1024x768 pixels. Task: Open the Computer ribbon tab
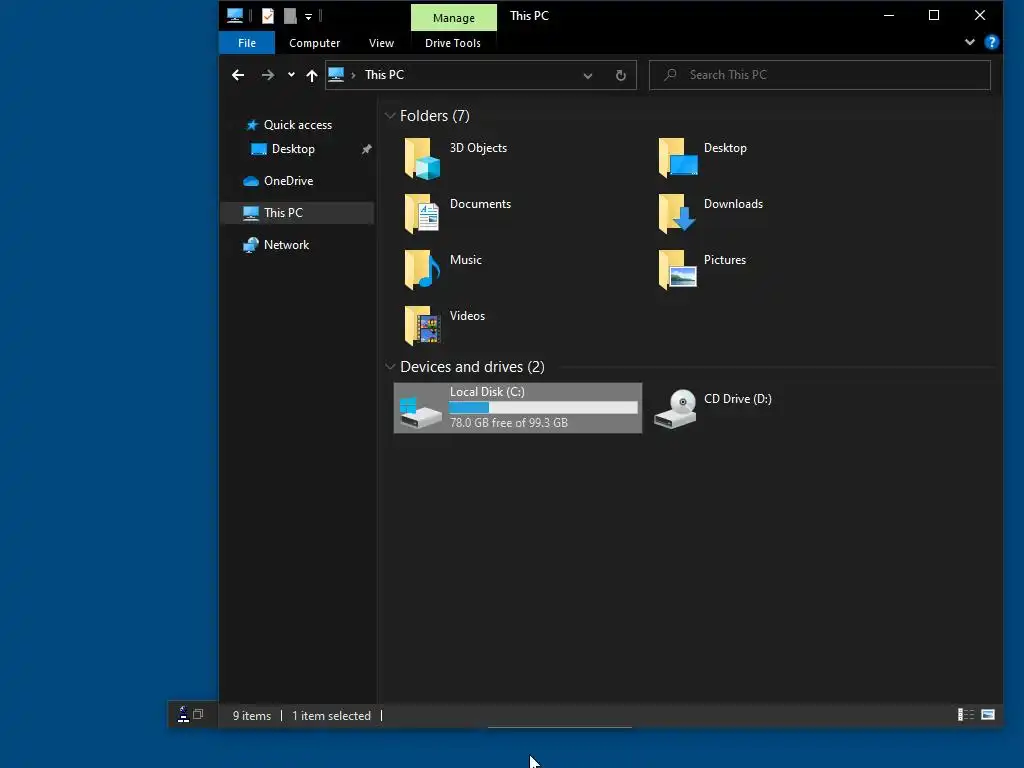click(315, 43)
